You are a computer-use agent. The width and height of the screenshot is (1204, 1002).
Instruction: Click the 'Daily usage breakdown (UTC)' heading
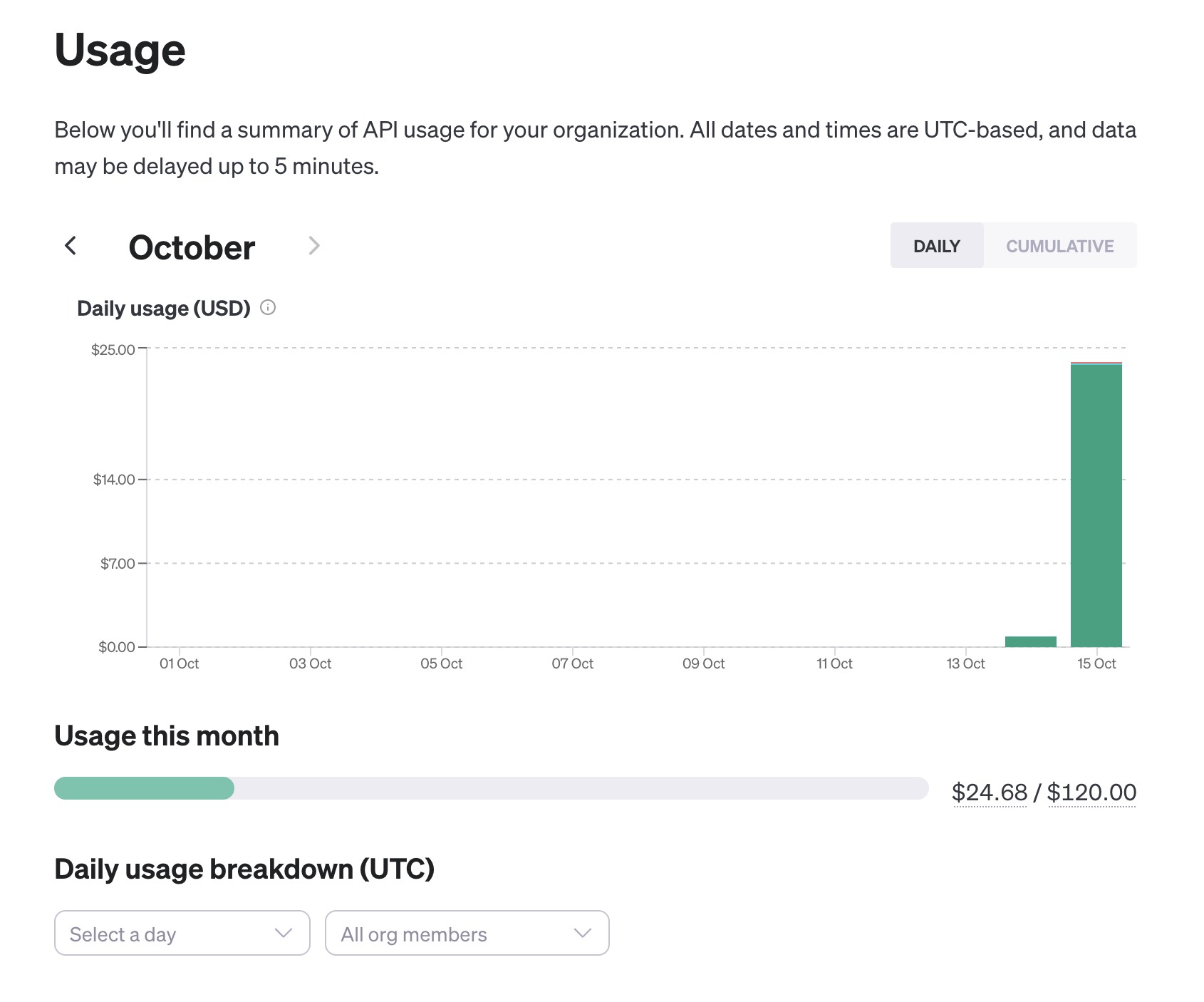coord(244,869)
